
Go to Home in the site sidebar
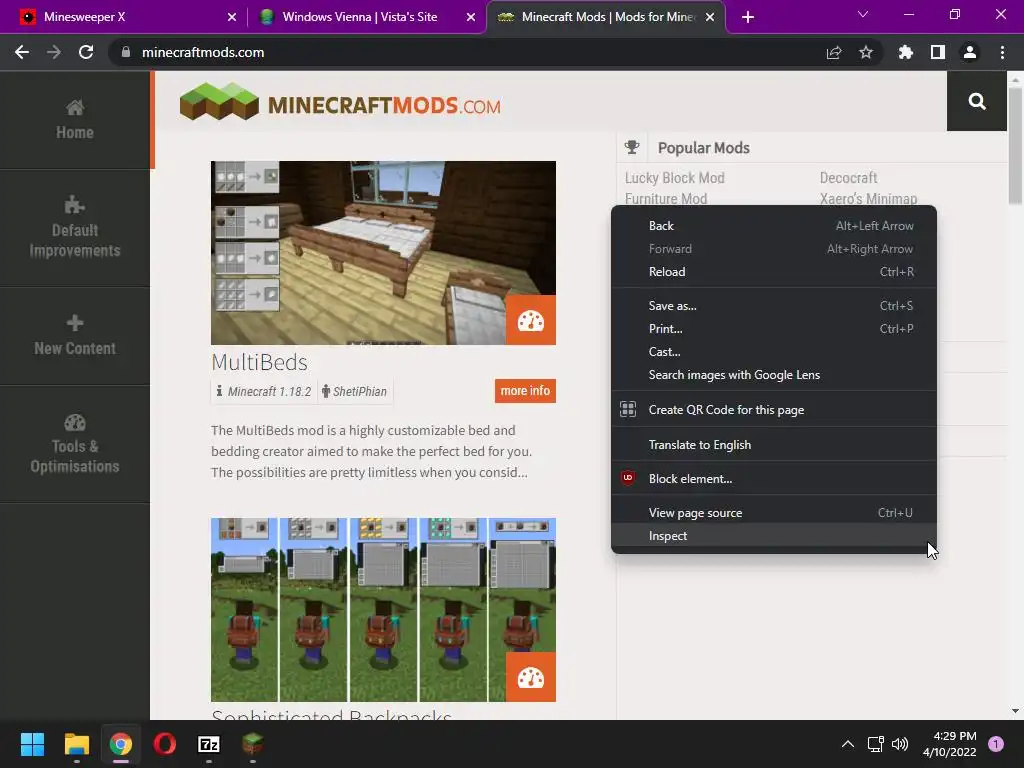(74, 120)
